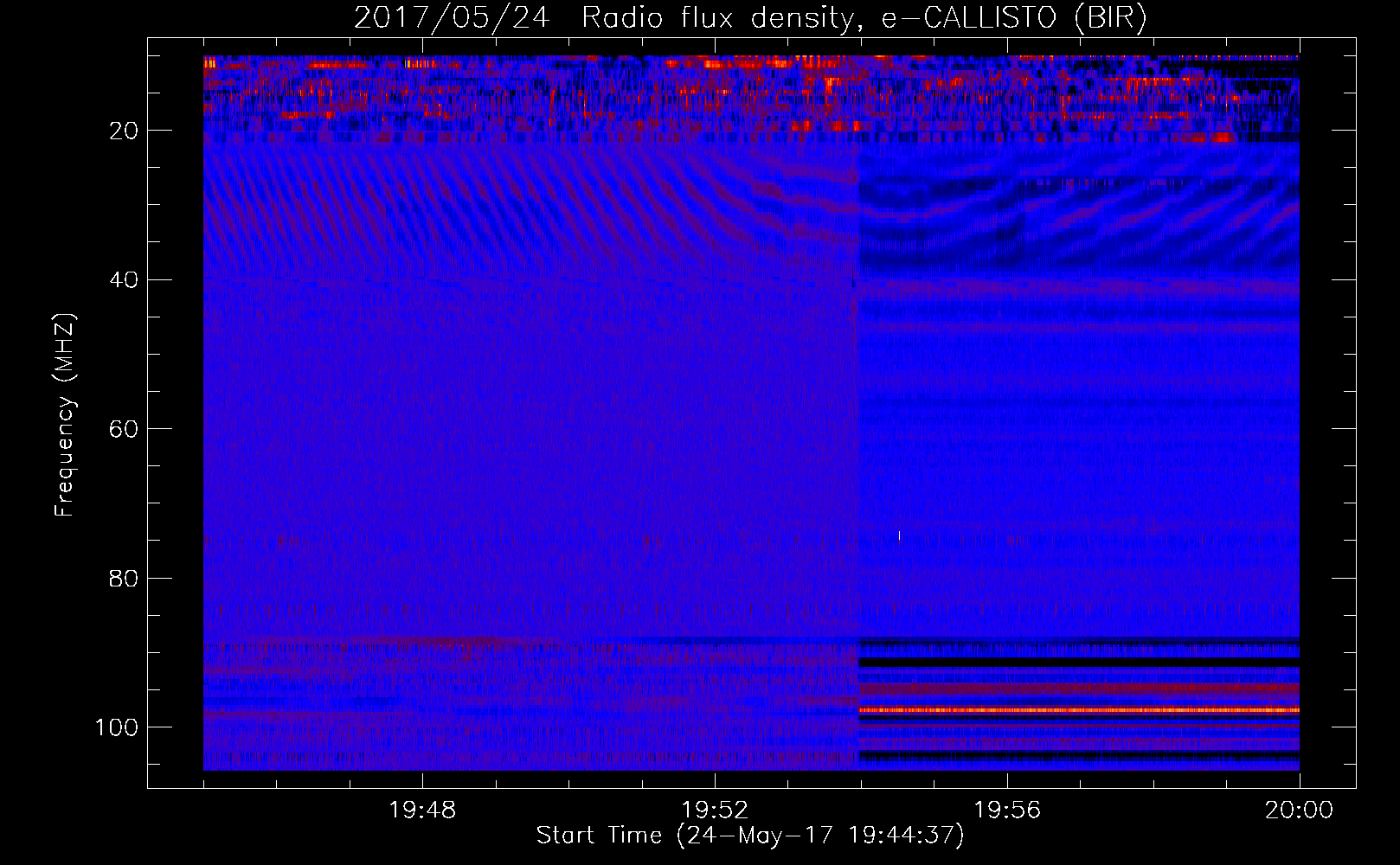Click the frequency tick label "20"

coord(125,131)
